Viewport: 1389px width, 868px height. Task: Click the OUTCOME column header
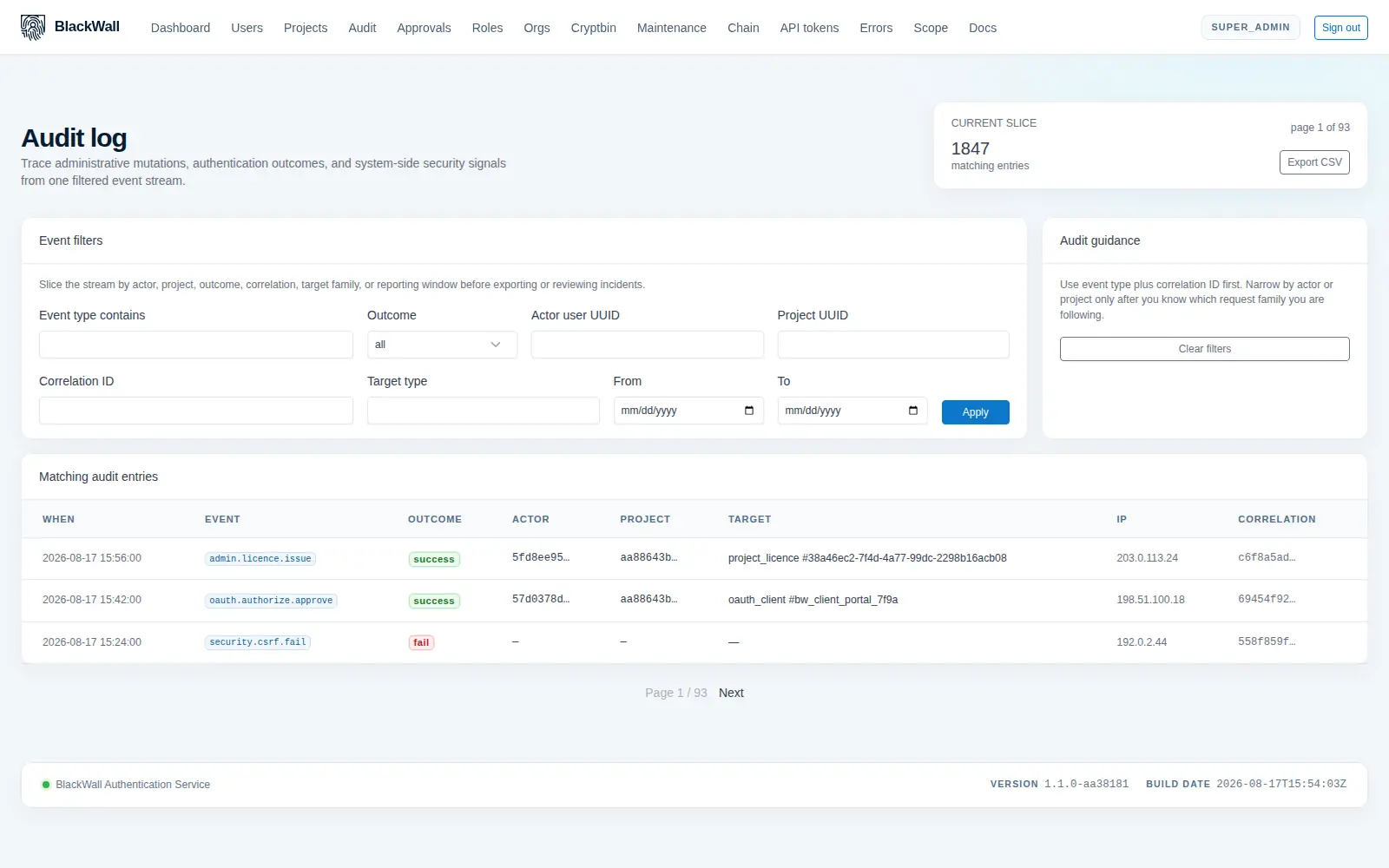(x=435, y=519)
